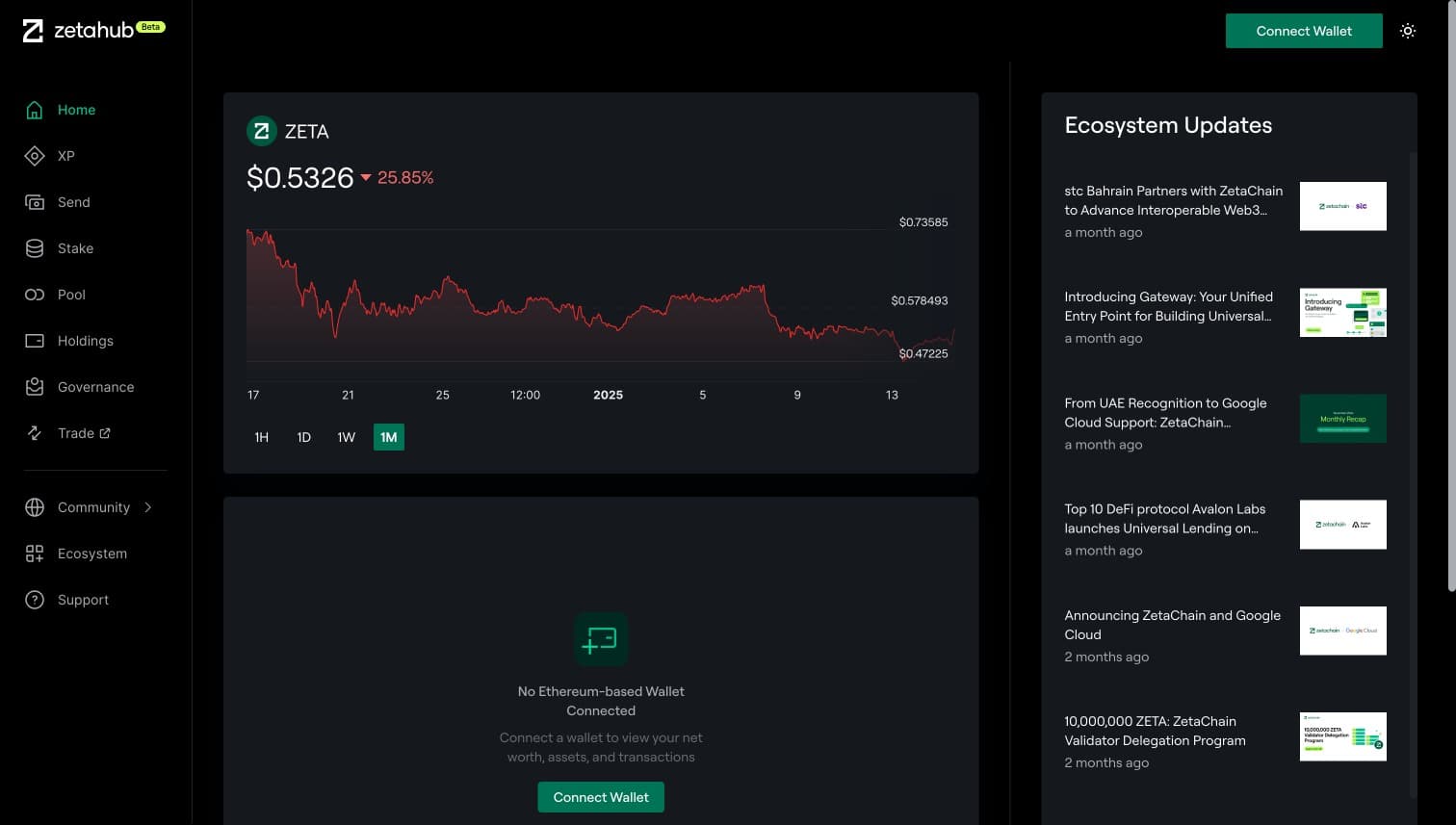Click the Ecosystem Updates panel scrollbar
1456x825 pixels.
click(x=1414, y=474)
